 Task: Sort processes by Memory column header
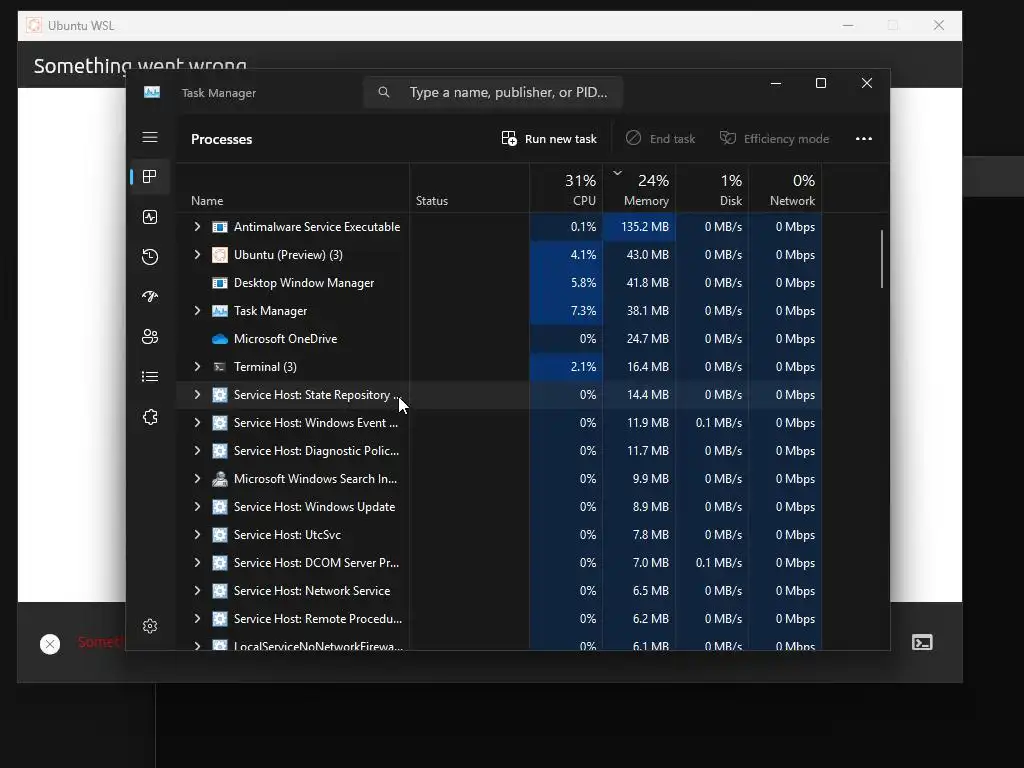(639, 188)
